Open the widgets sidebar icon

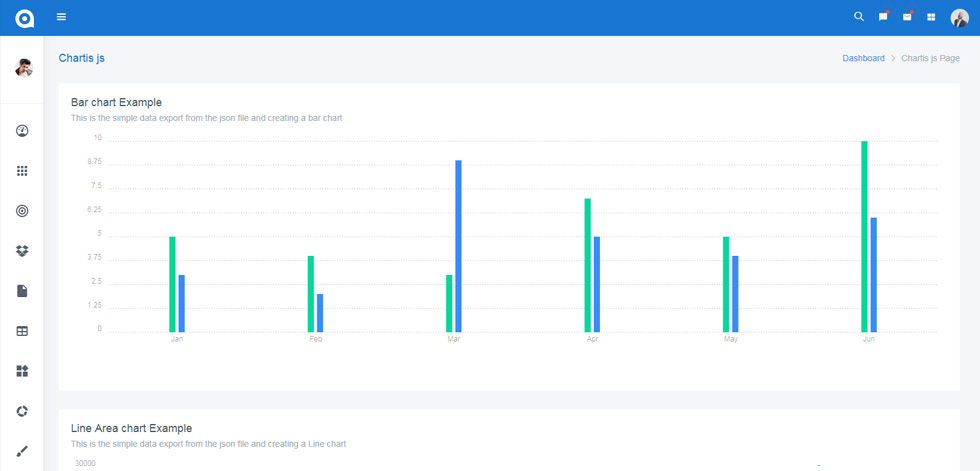[22, 371]
